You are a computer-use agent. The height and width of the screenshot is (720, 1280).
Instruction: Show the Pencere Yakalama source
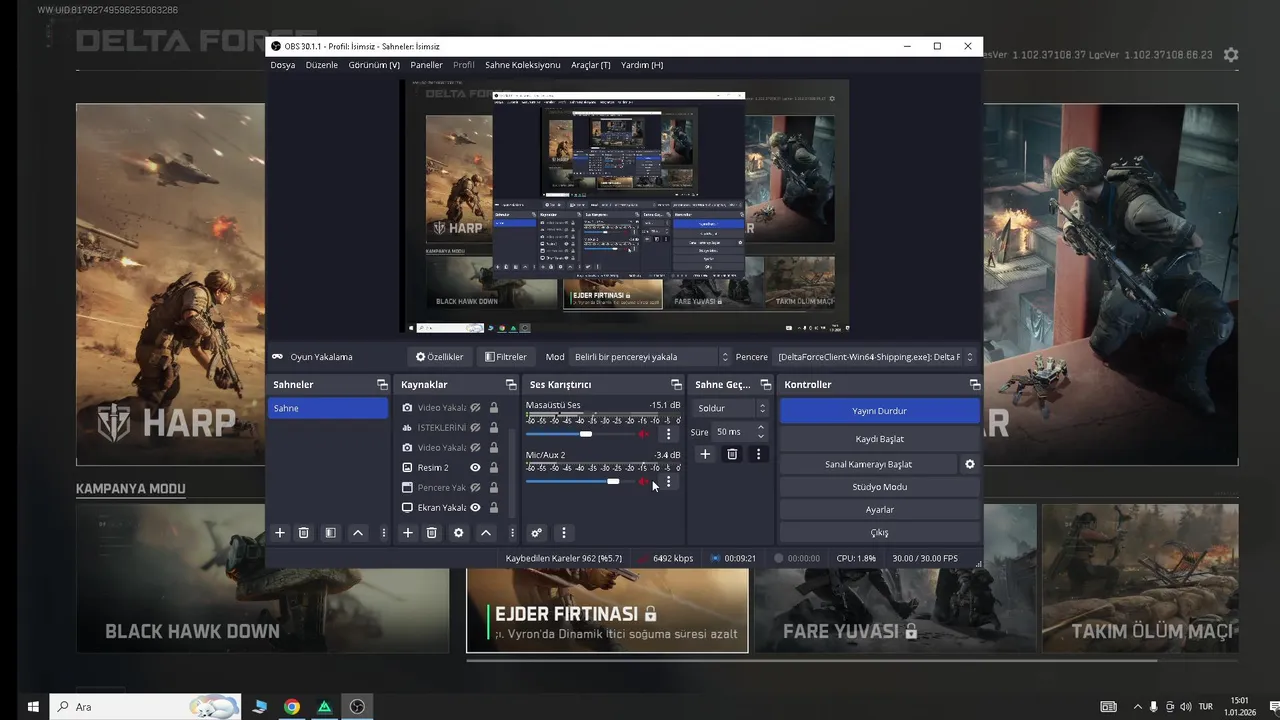476,488
